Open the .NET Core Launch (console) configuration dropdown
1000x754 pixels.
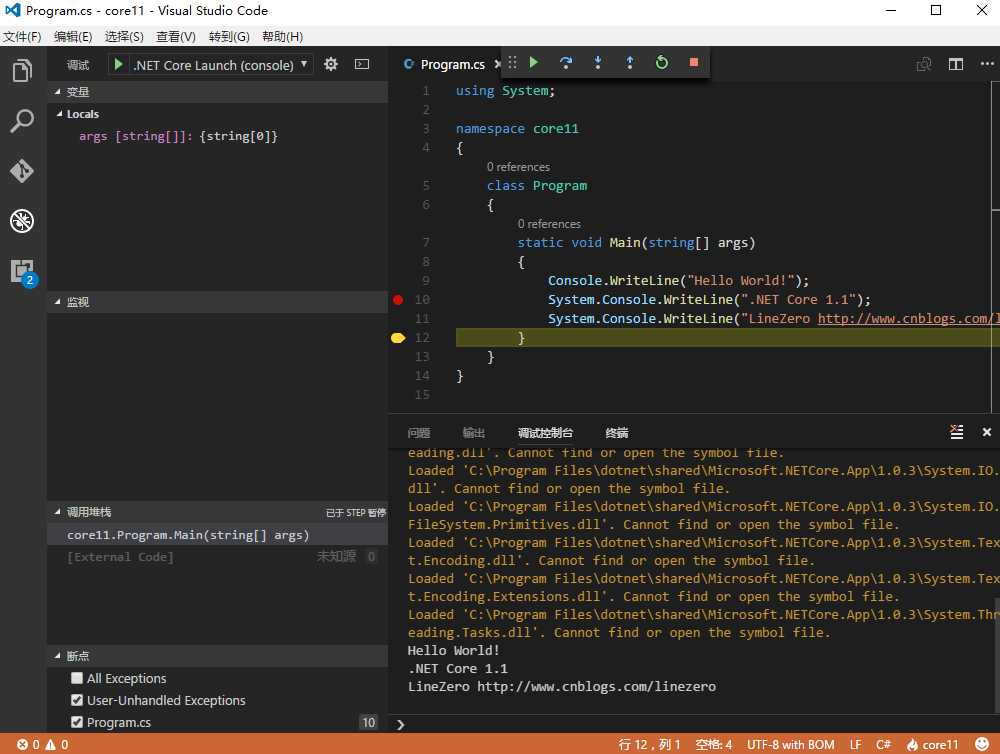[220, 64]
